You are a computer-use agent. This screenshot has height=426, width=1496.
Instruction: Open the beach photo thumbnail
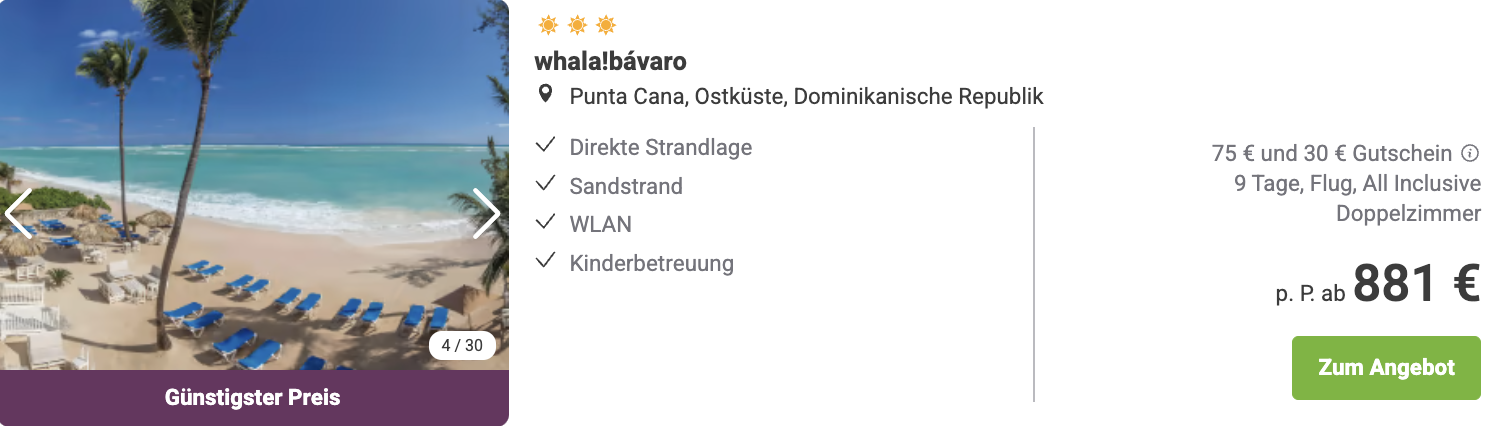click(x=254, y=185)
